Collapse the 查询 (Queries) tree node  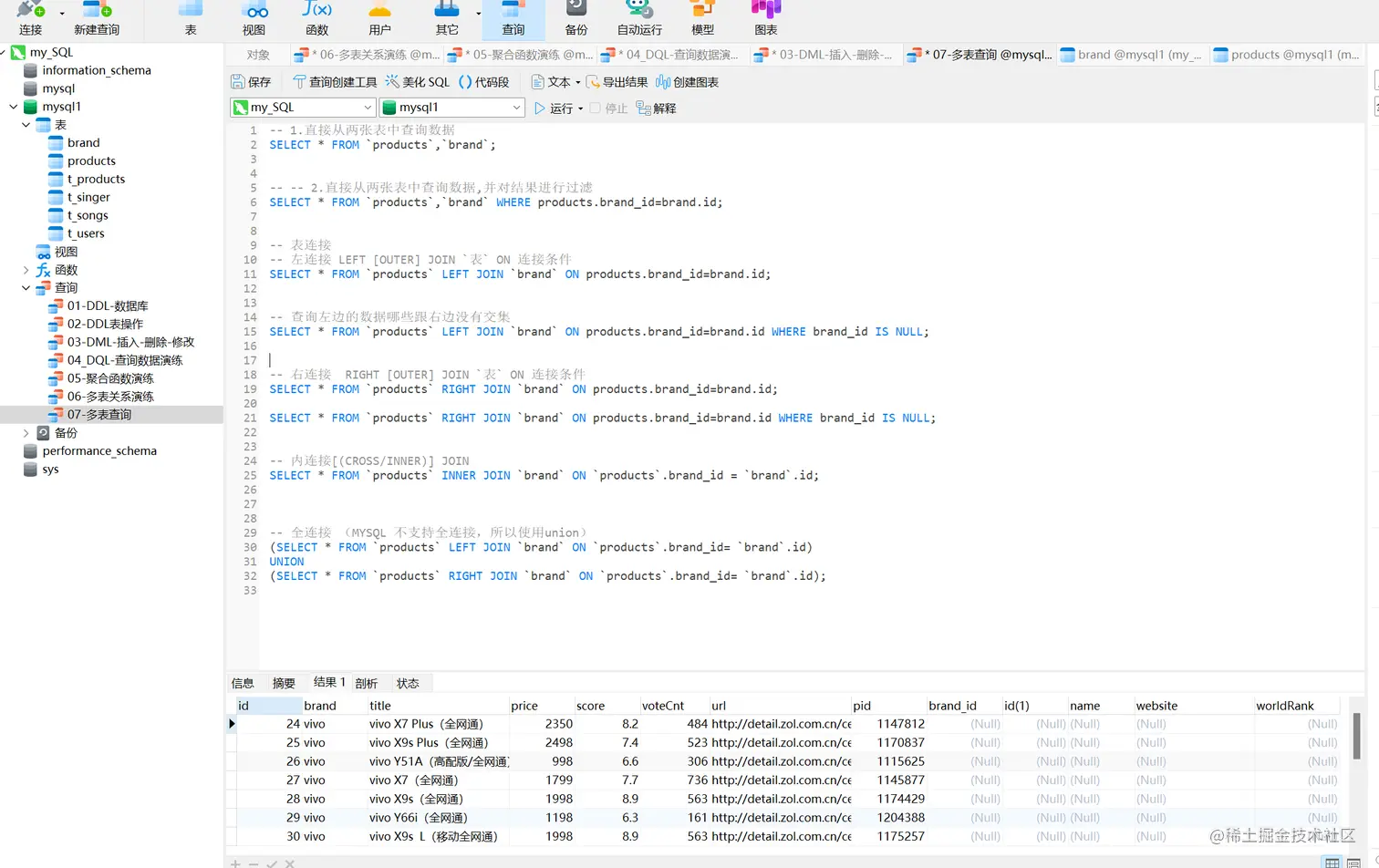tap(26, 288)
